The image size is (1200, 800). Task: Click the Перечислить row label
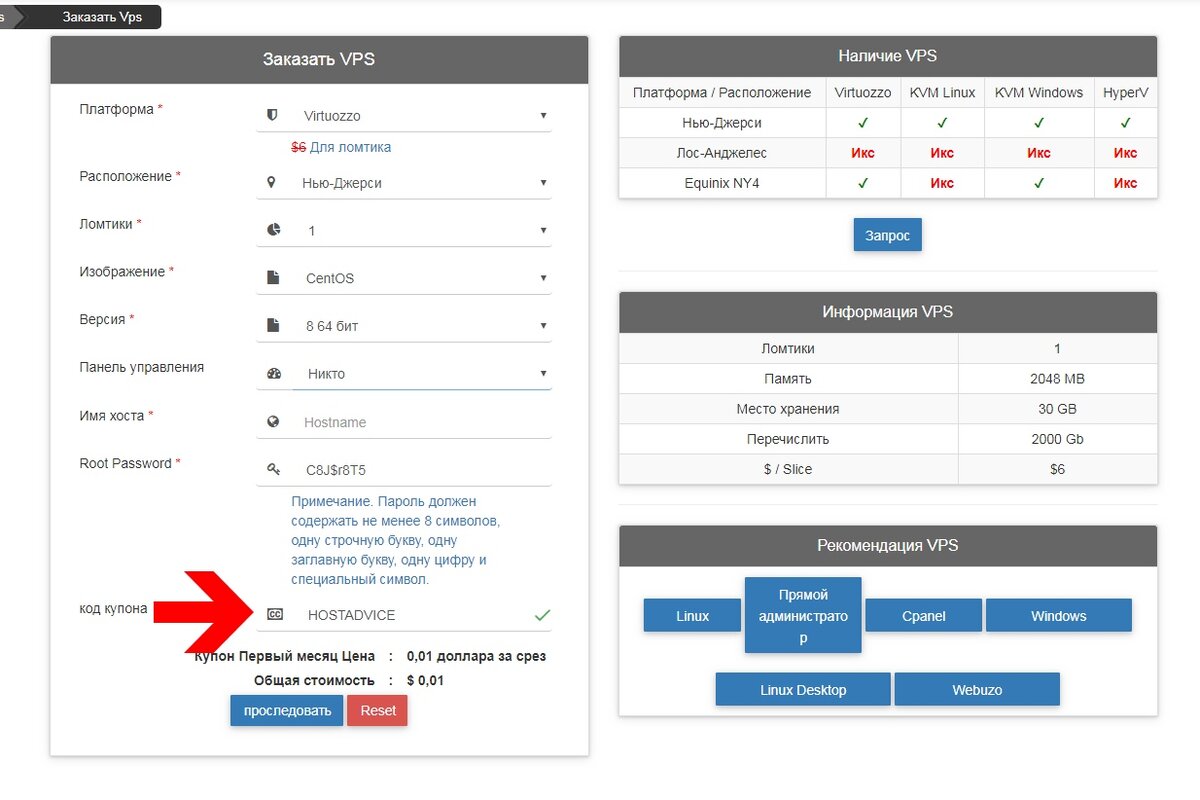(788, 439)
